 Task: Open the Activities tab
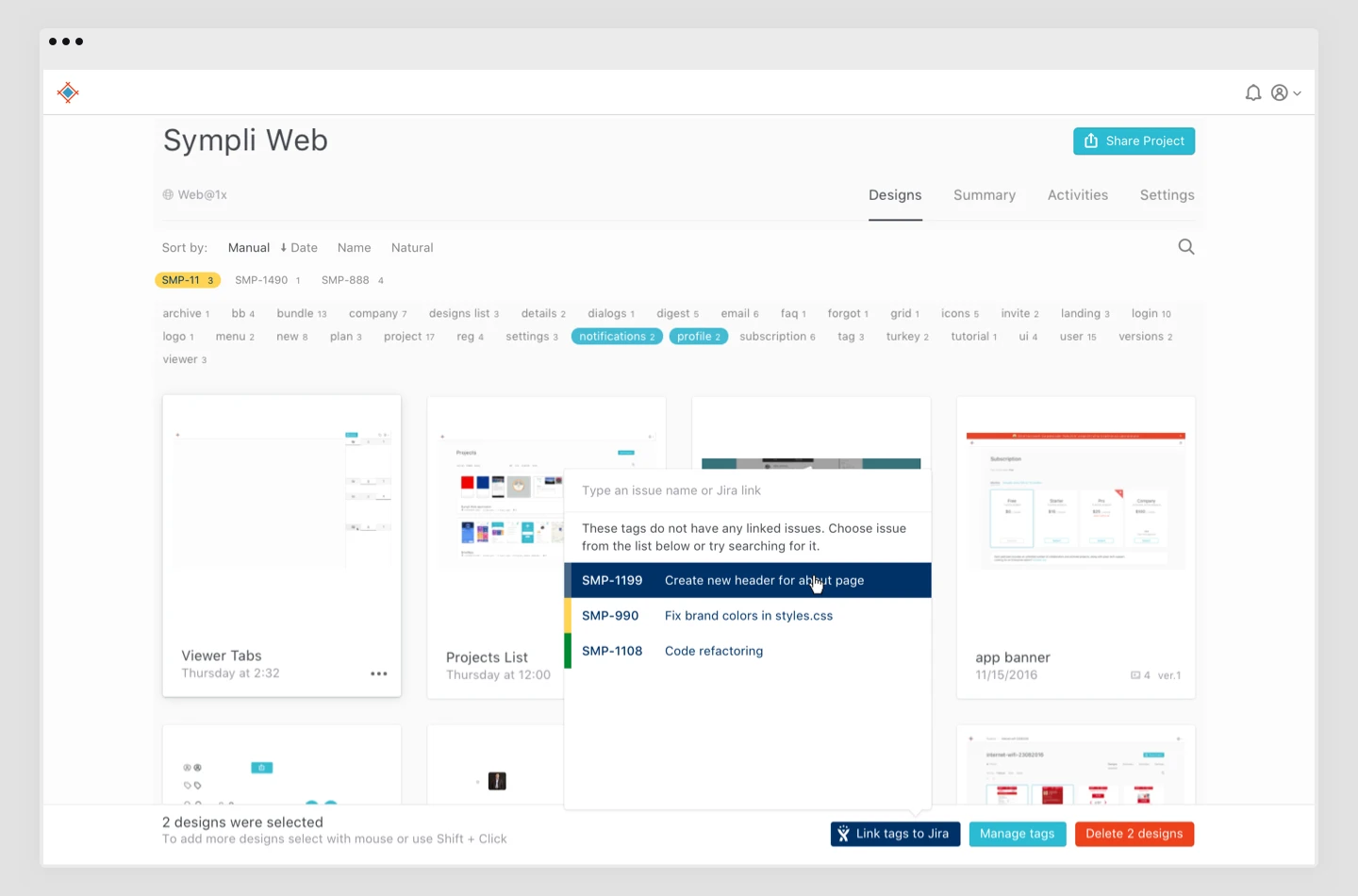coord(1077,195)
